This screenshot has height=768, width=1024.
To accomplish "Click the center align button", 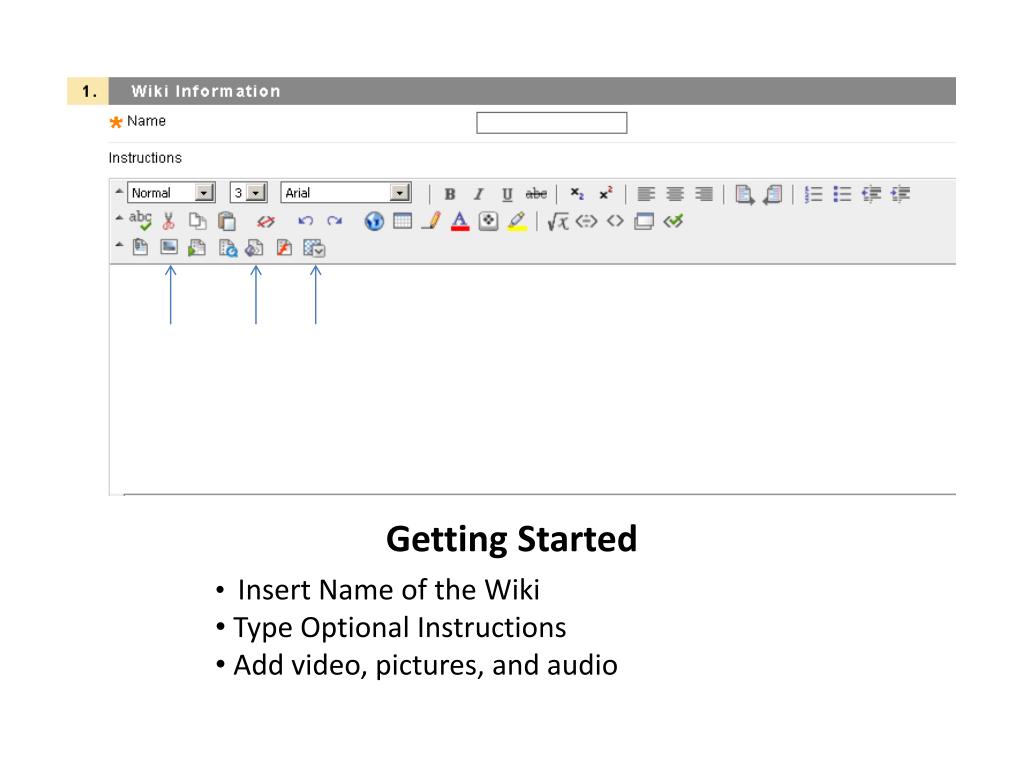I will (675, 194).
